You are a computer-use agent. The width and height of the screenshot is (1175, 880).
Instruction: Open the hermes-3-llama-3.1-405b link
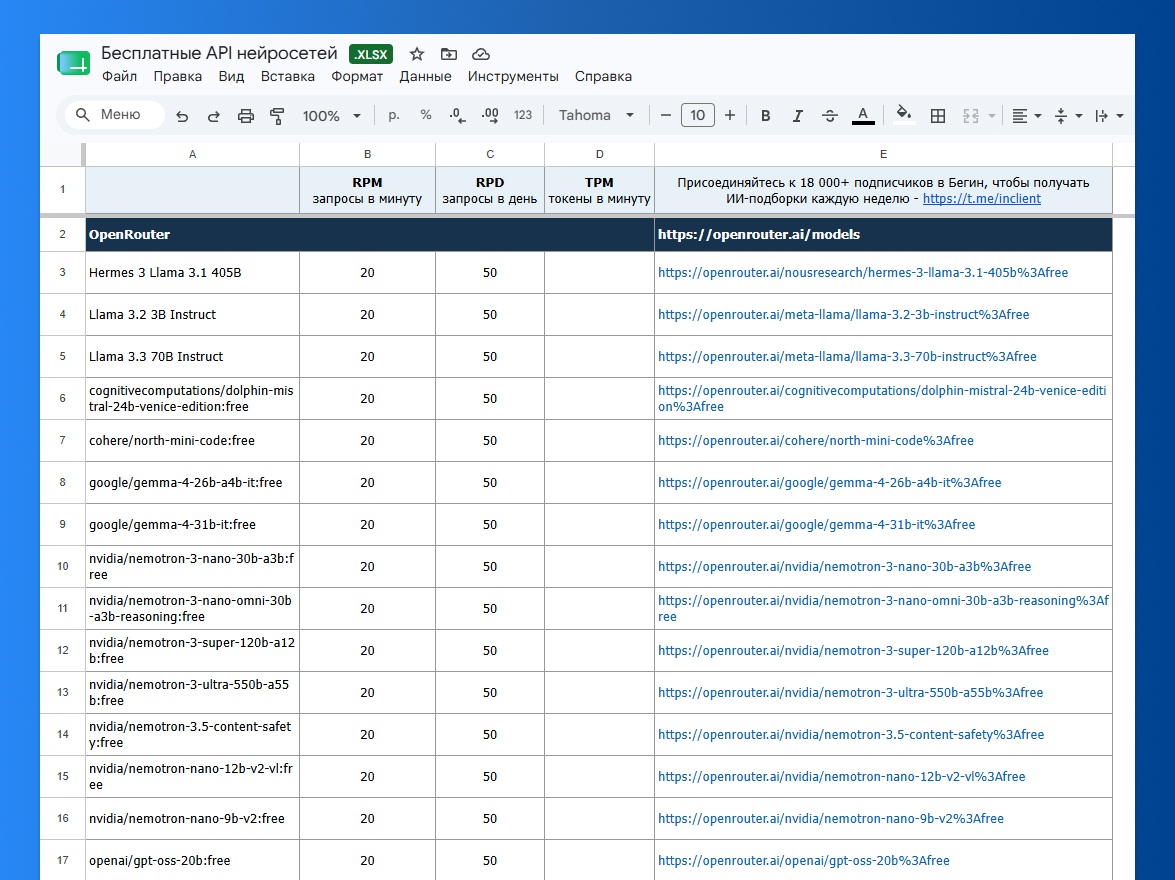click(x=863, y=273)
